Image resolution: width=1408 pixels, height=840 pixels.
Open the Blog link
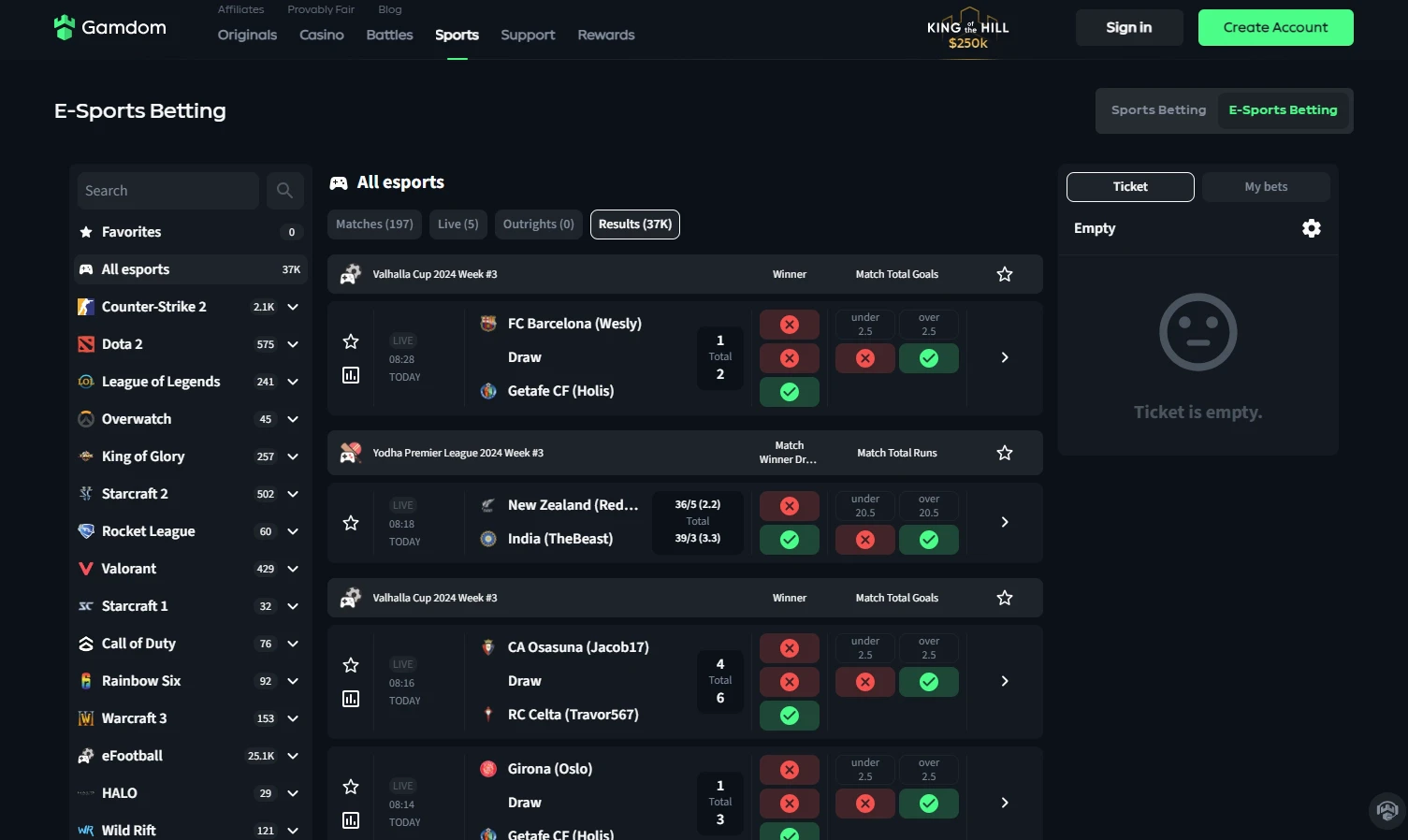coord(390,9)
